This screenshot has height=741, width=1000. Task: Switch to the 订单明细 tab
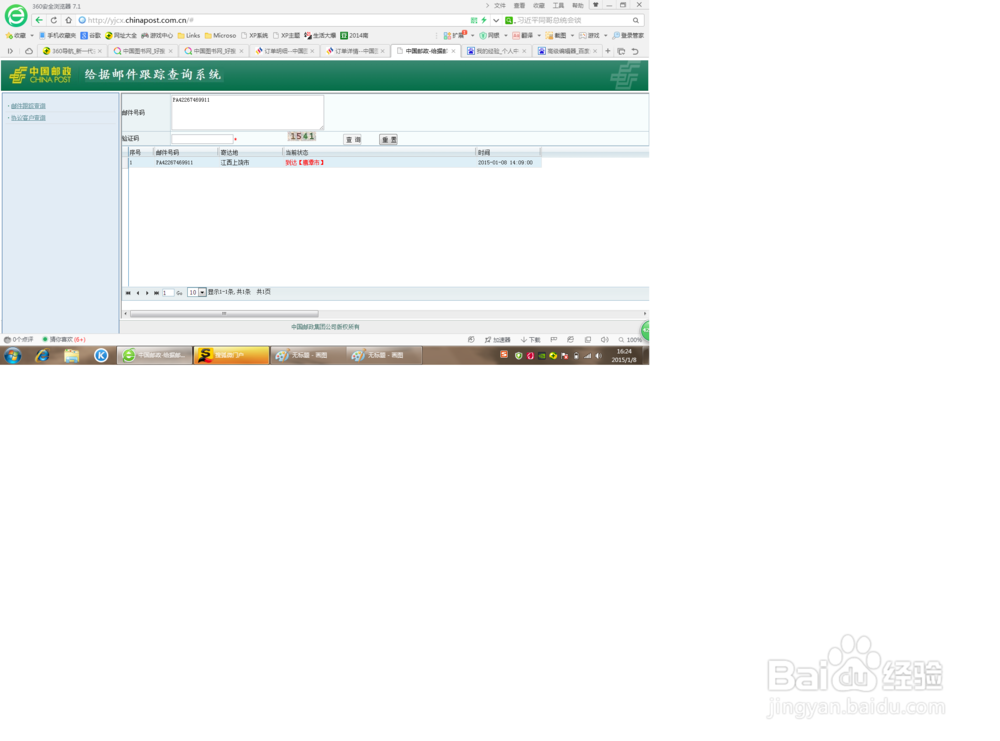tap(283, 51)
